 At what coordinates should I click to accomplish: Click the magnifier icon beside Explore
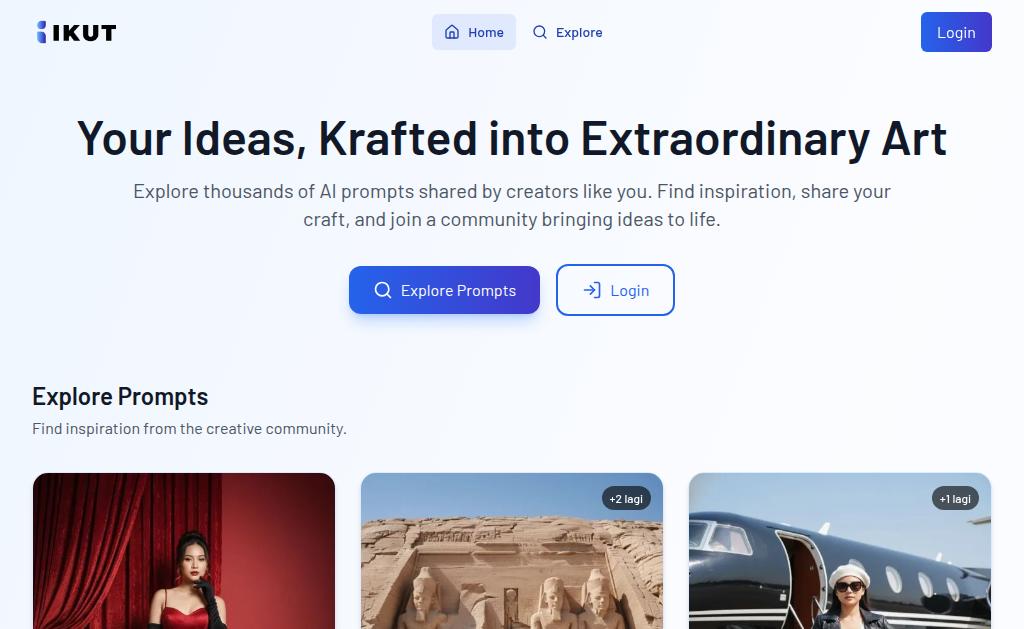click(539, 32)
